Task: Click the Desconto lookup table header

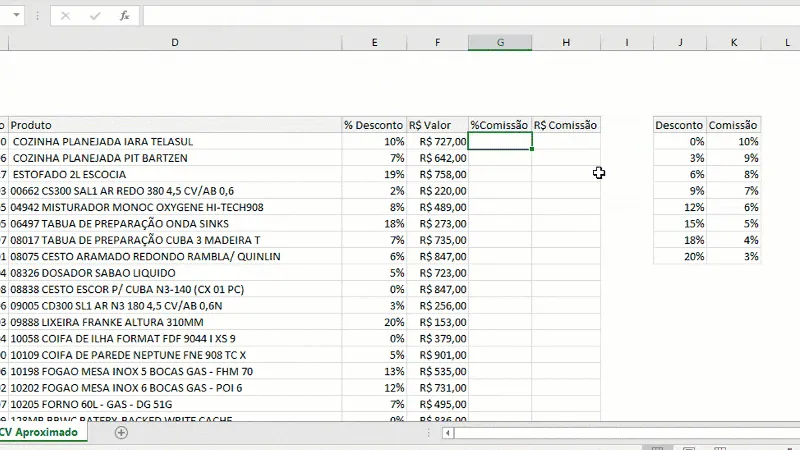Action: pos(680,125)
